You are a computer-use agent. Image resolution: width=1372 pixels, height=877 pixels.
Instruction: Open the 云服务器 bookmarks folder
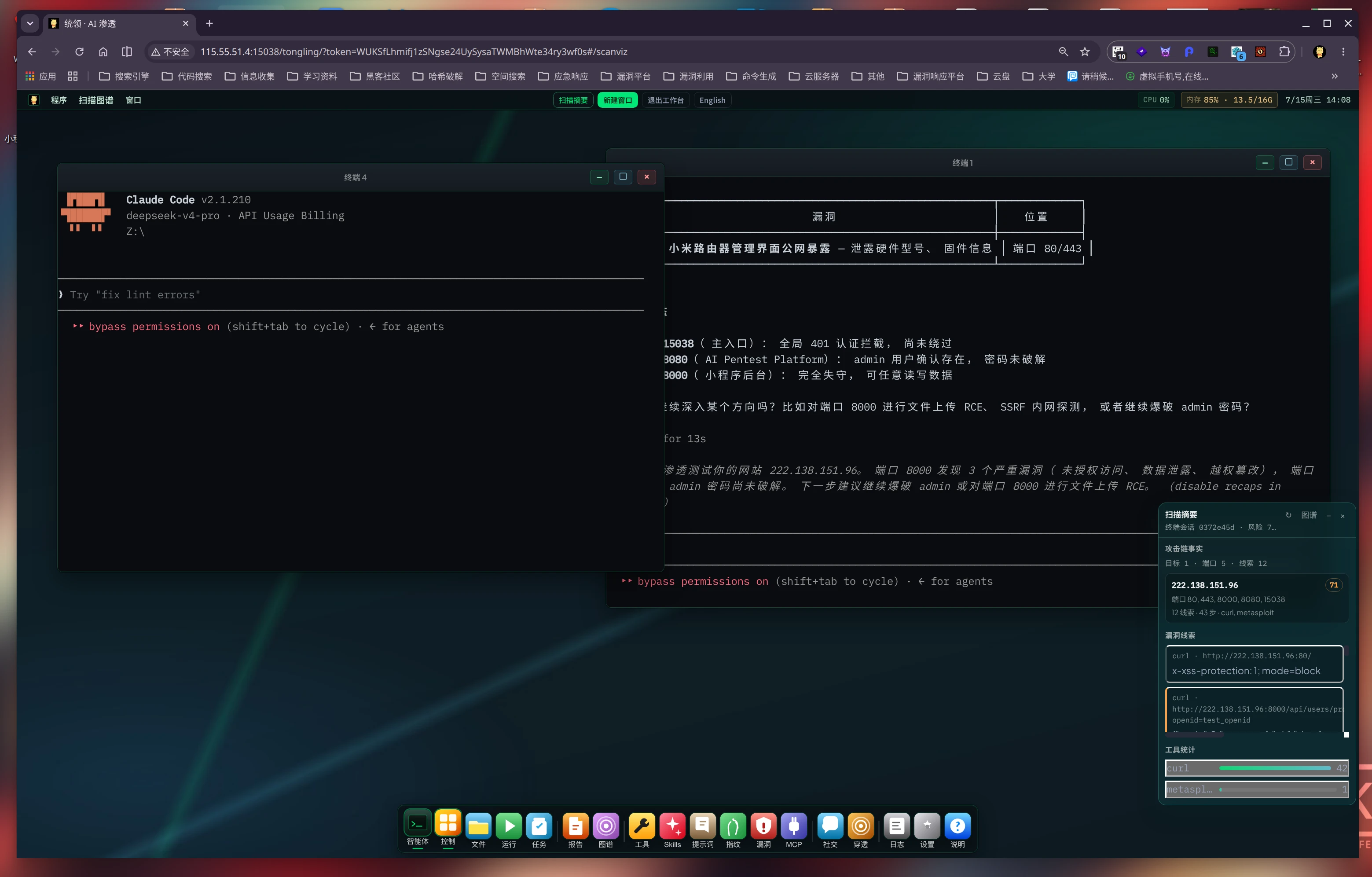(x=813, y=76)
